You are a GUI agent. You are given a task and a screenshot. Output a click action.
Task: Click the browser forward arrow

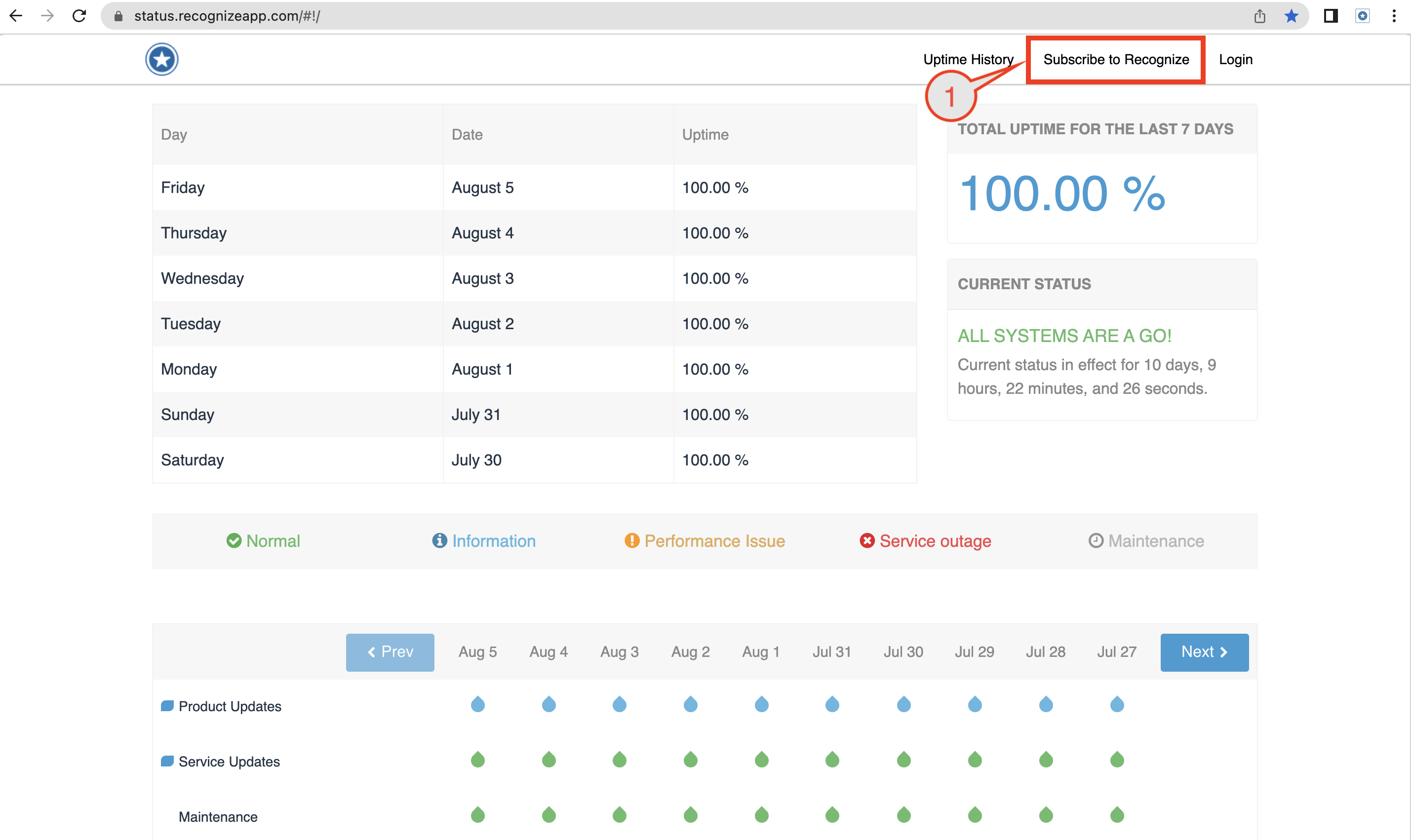coord(47,16)
